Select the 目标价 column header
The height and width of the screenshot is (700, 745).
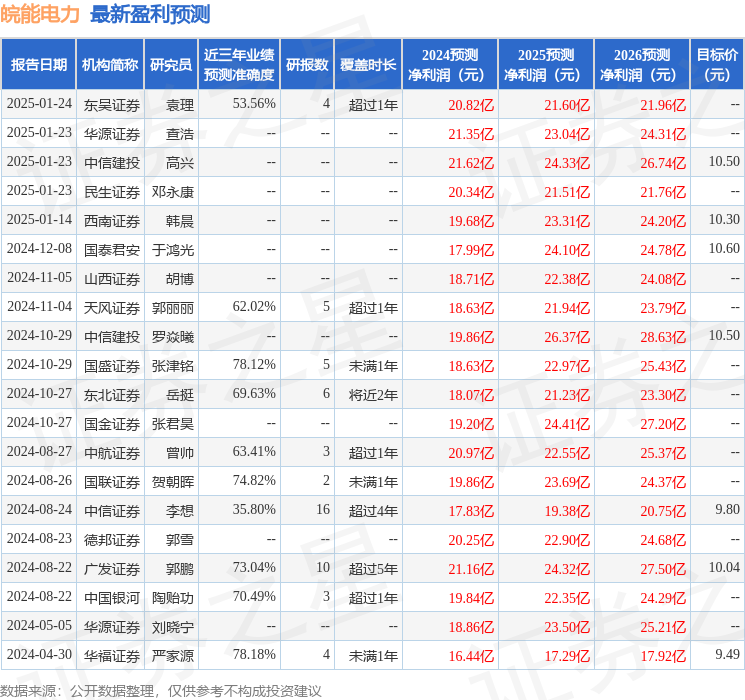(x=717, y=65)
